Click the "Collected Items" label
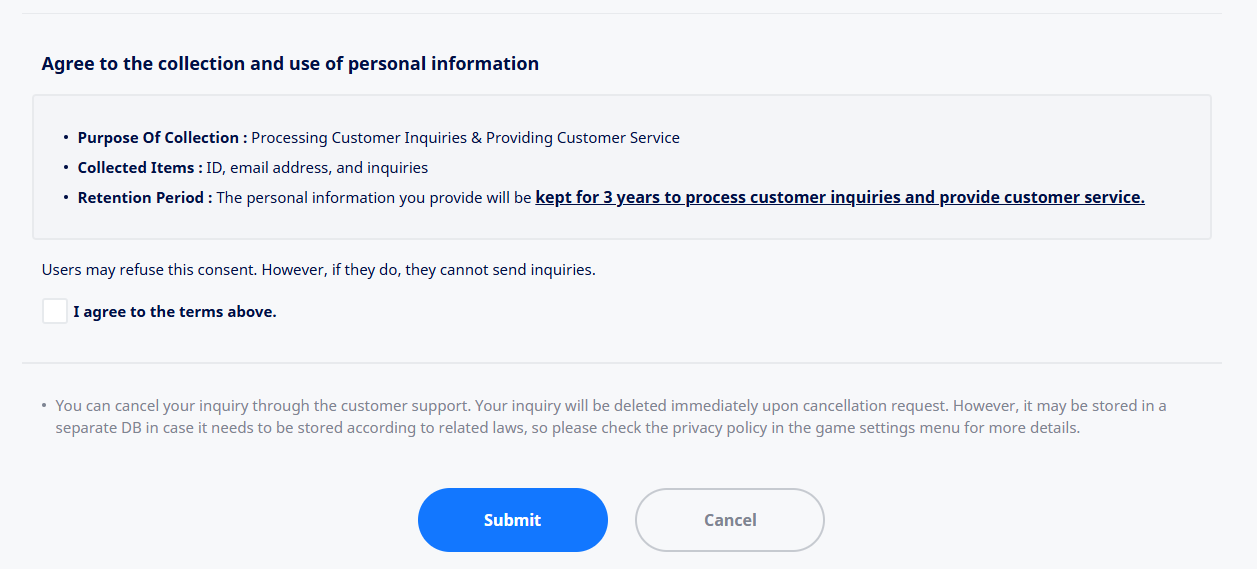Screen dimensions: 1257x569 pyautogui.click(x=140, y=168)
